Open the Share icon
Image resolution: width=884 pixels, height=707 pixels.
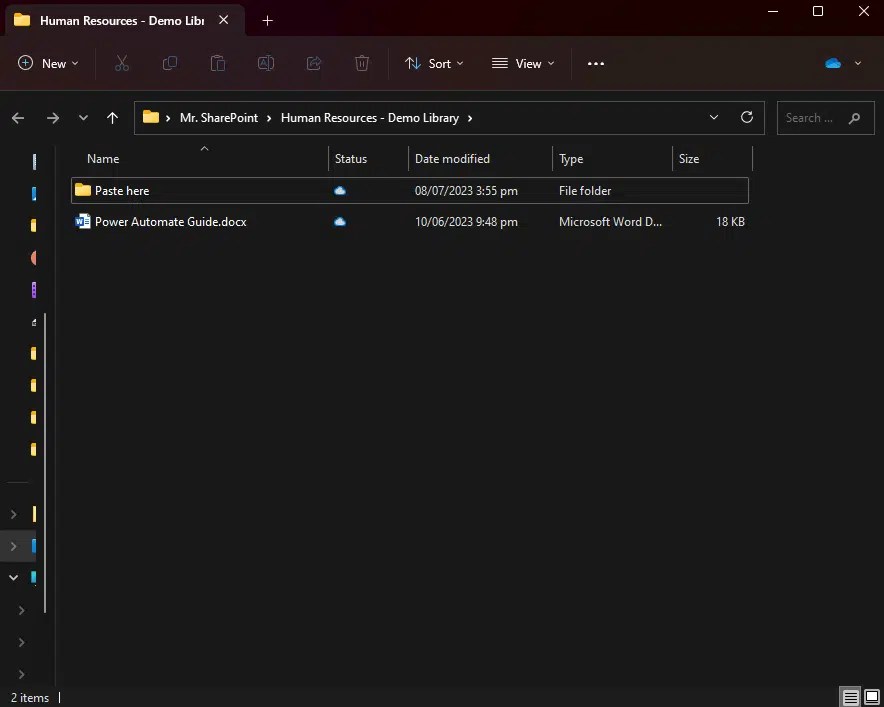pyautogui.click(x=314, y=63)
